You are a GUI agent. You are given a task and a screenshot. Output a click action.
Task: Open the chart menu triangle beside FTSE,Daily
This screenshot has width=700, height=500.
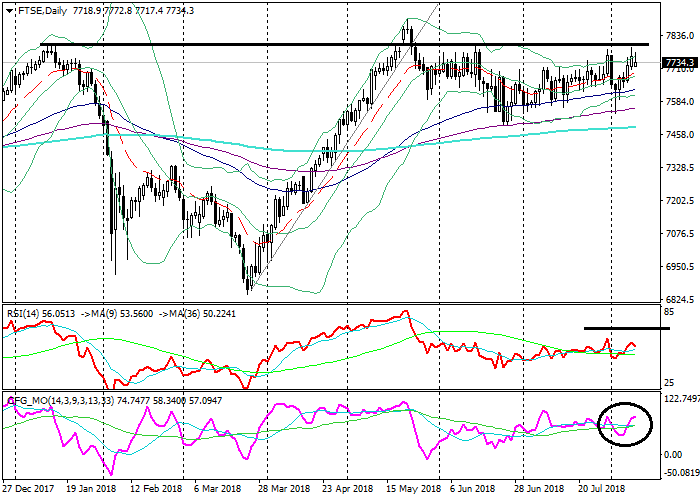coord(9,11)
